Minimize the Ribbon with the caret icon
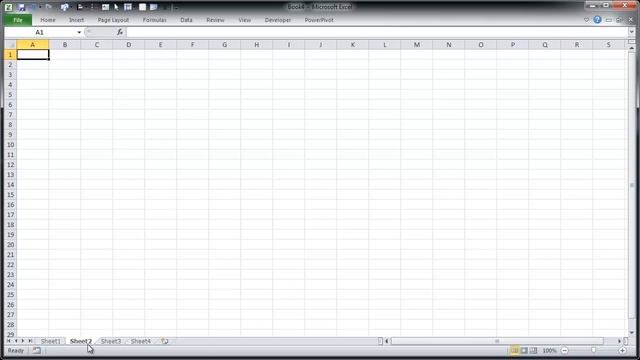The width and height of the screenshot is (640, 360). point(587,20)
